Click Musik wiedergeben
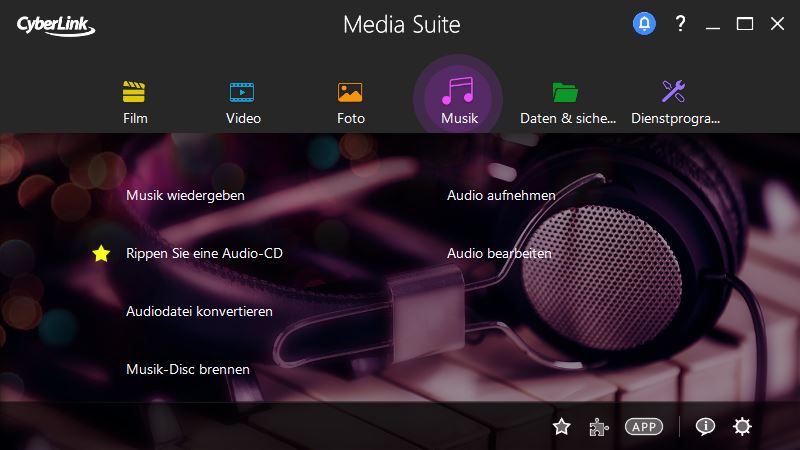This screenshot has height=450, width=800. point(185,196)
